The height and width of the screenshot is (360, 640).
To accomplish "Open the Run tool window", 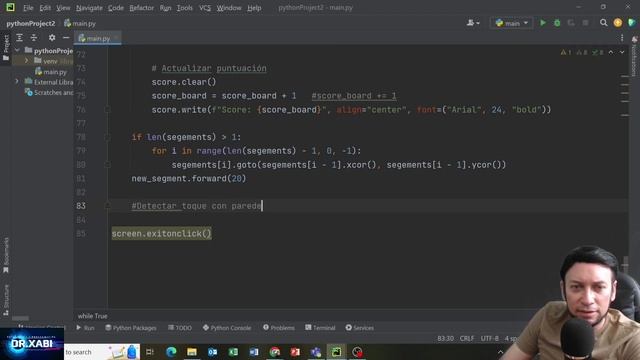I will (85, 328).
